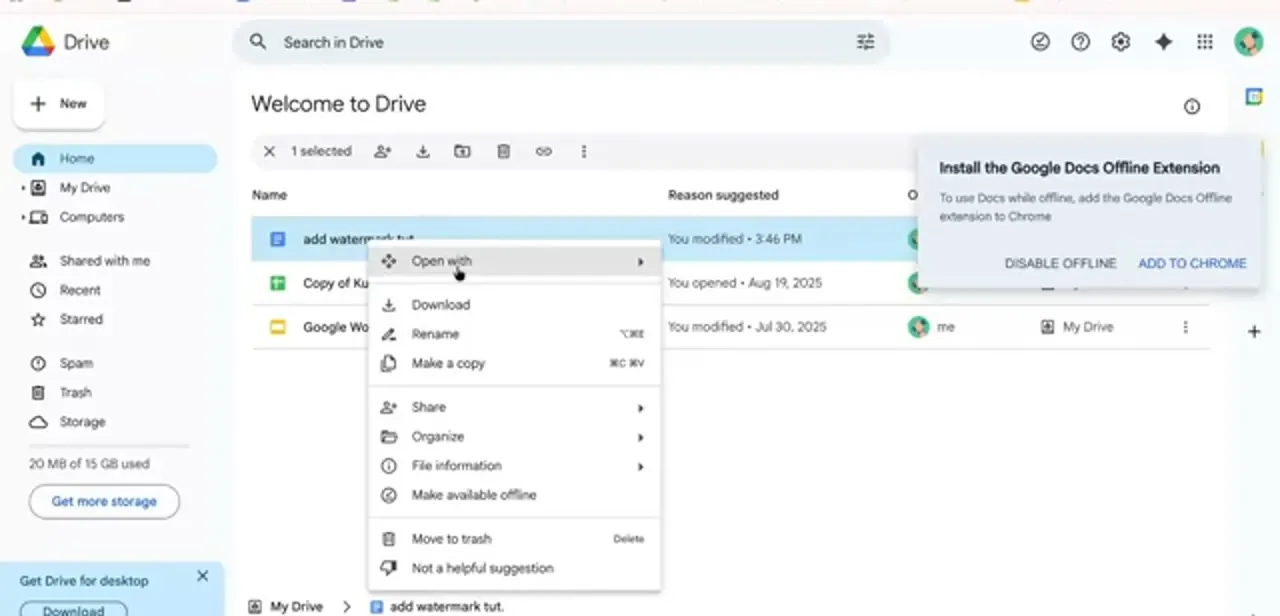Image resolution: width=1280 pixels, height=616 pixels.
Task: Expand the Share submenu arrow
Action: [x=641, y=408]
